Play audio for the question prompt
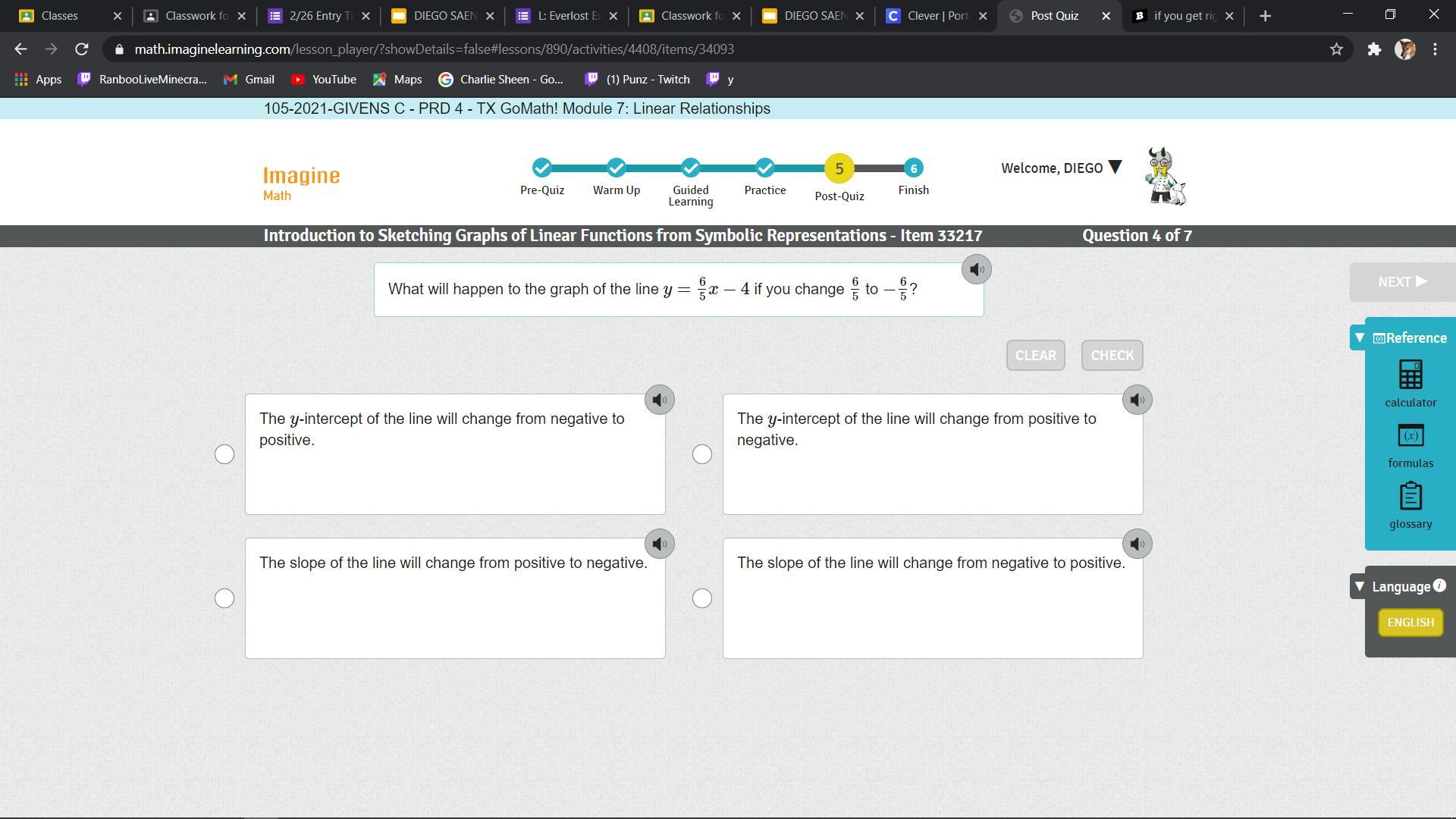The height and width of the screenshot is (819, 1456). (976, 269)
